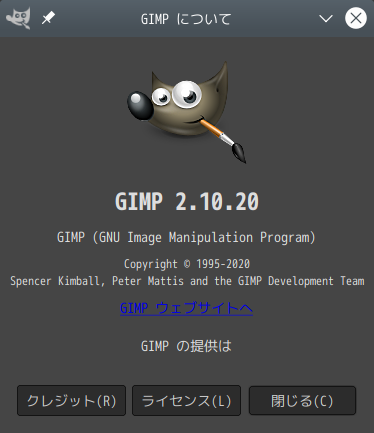Open the title bar chevron dropdown

[326, 18]
